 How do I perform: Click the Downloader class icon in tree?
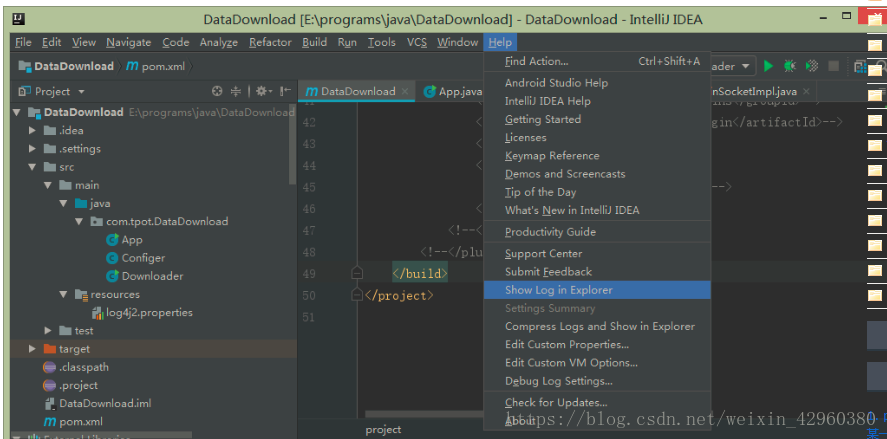113,276
